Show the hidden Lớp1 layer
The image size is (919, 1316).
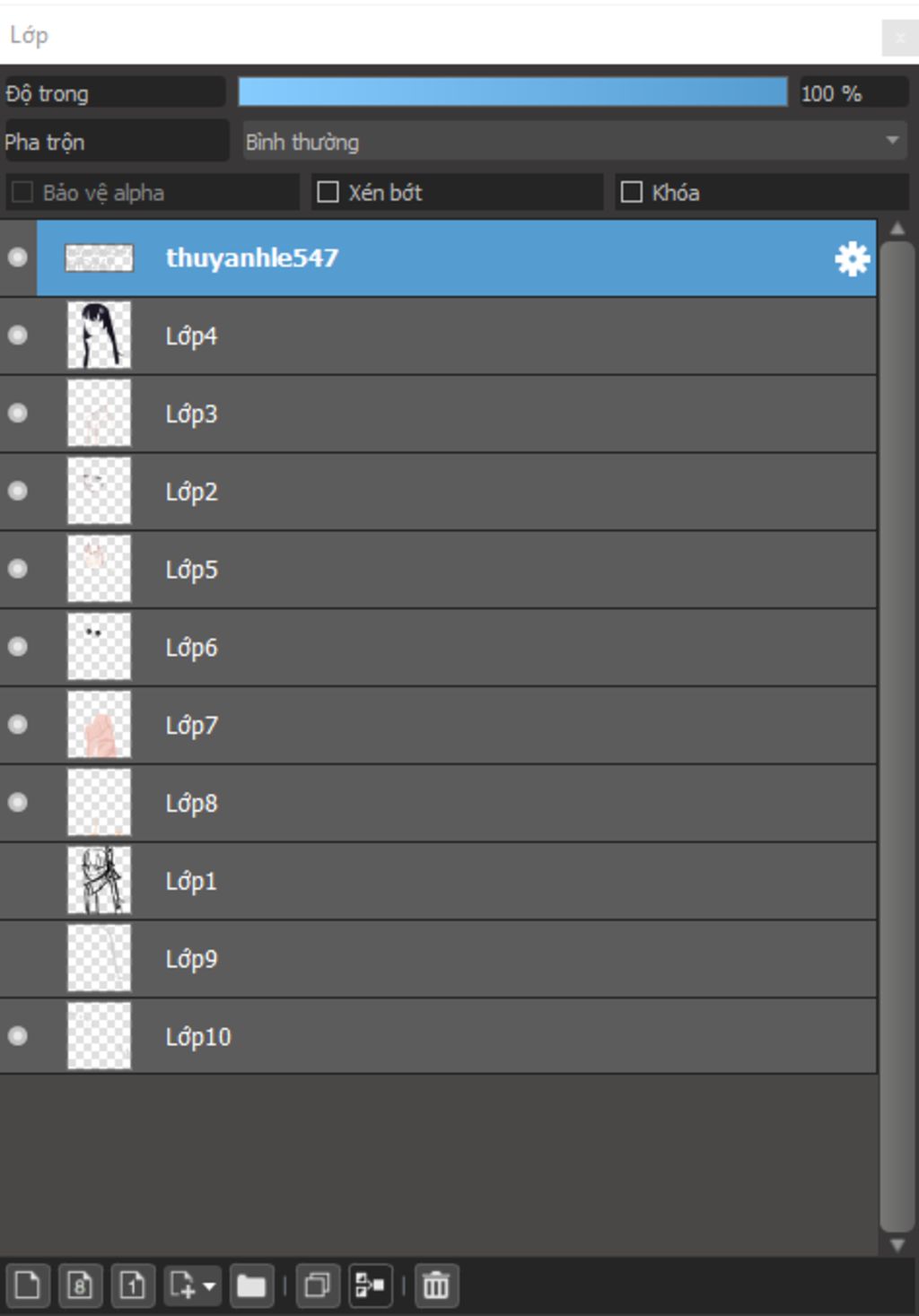(17, 881)
